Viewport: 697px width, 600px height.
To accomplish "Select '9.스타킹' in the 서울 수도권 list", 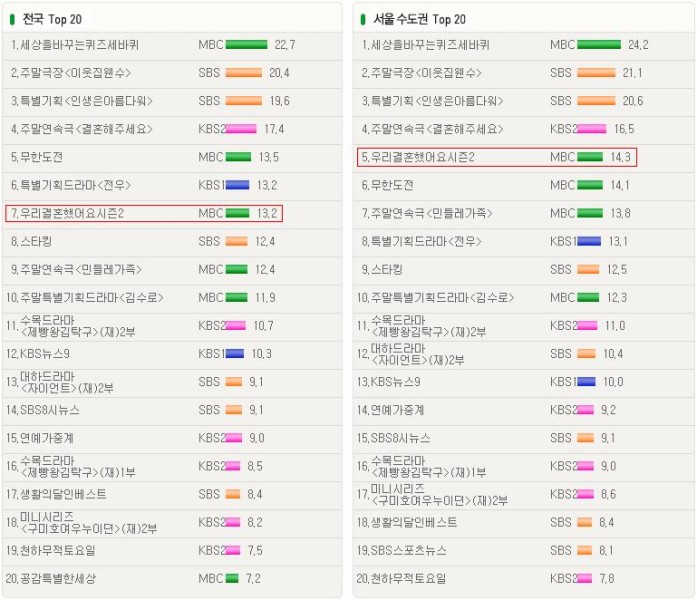I will tap(382, 269).
